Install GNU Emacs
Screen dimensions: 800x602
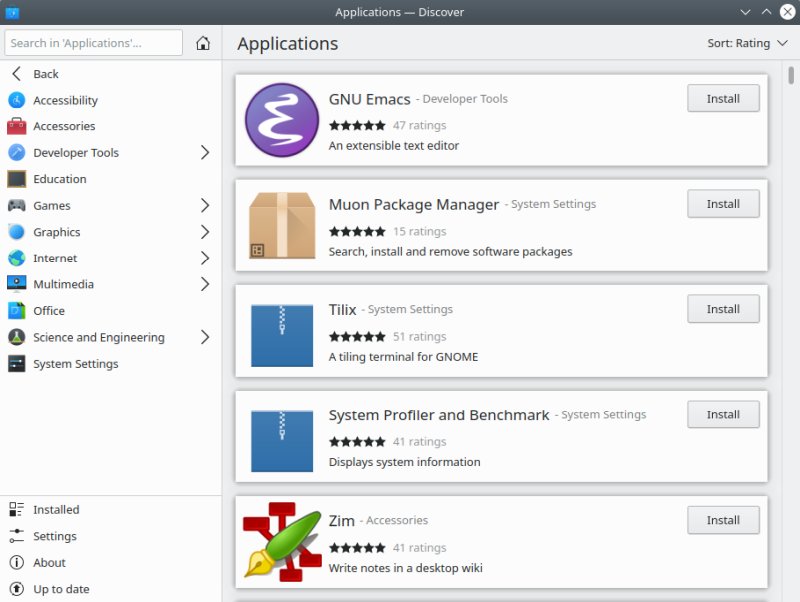723,99
